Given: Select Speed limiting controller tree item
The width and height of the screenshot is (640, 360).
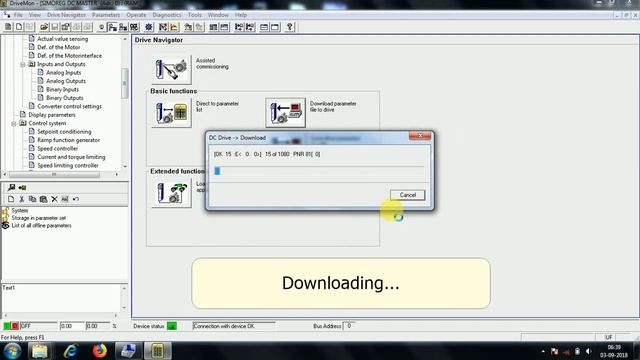Looking at the screenshot, I should pos(68,166).
